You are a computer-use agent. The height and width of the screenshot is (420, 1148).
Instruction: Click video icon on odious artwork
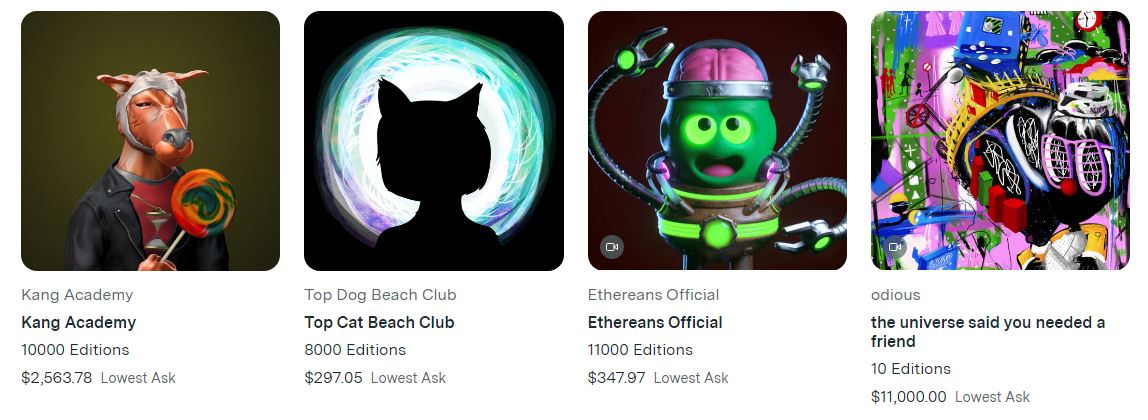(x=895, y=247)
